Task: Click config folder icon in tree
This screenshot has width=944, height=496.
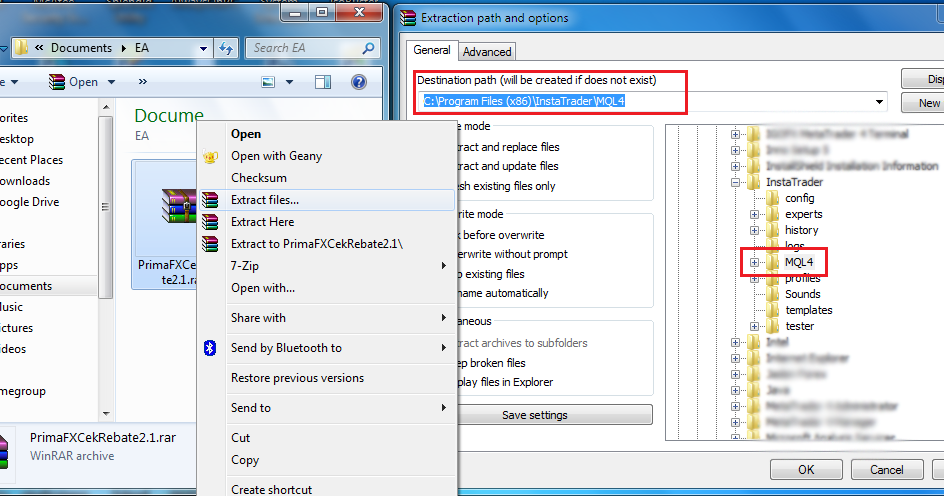Action: coord(773,199)
